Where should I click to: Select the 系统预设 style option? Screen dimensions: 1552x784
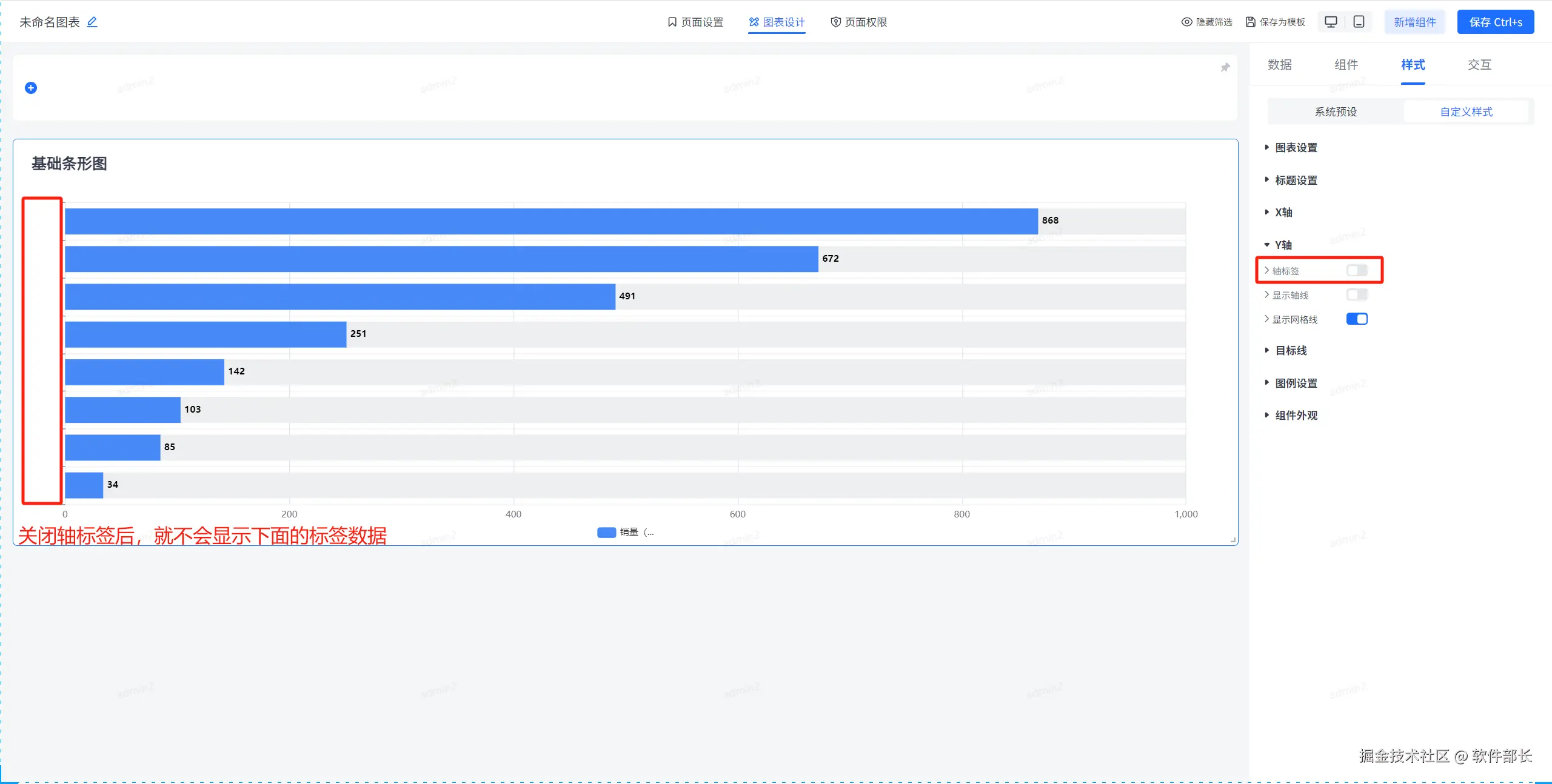(x=1336, y=111)
